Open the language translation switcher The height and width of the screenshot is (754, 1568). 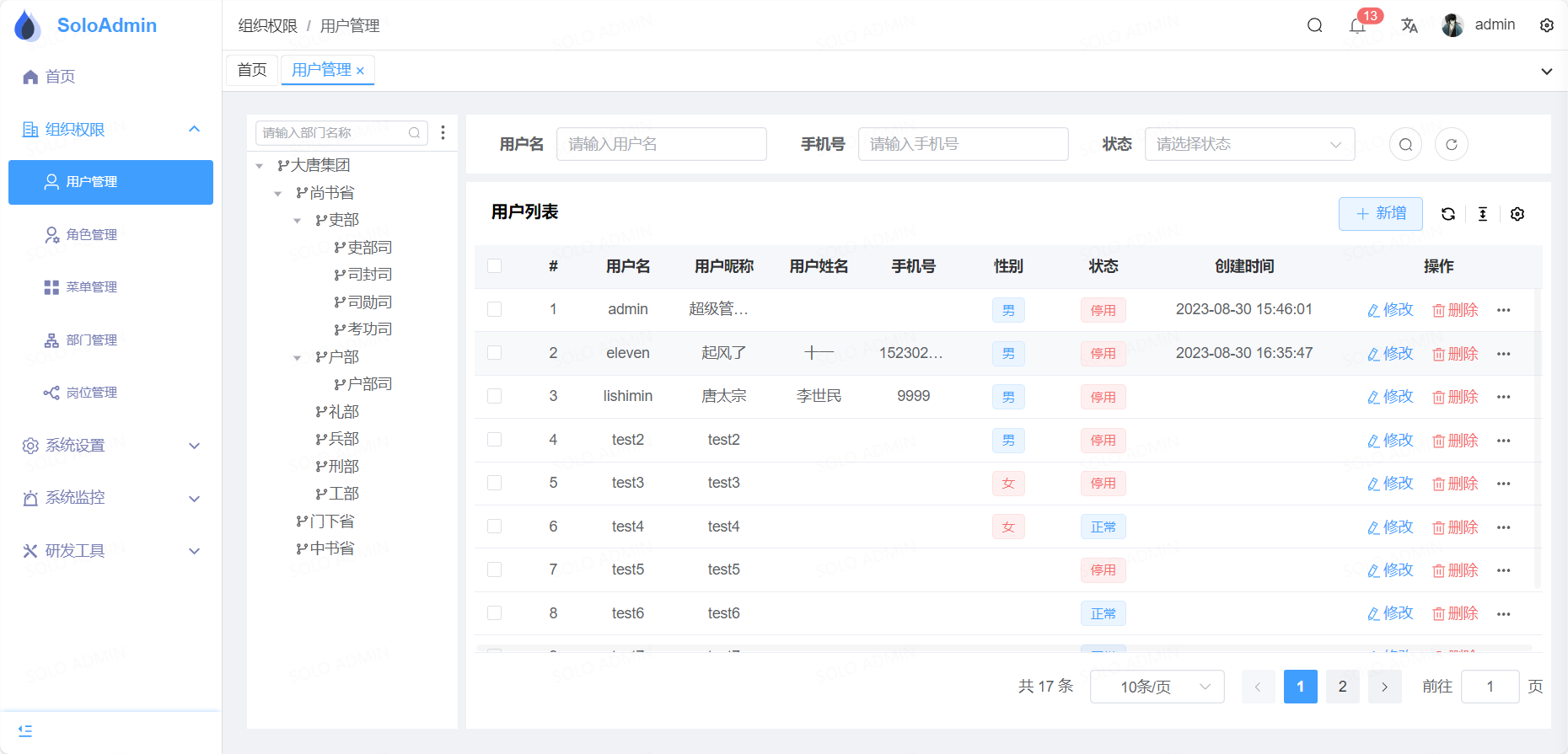(1410, 25)
